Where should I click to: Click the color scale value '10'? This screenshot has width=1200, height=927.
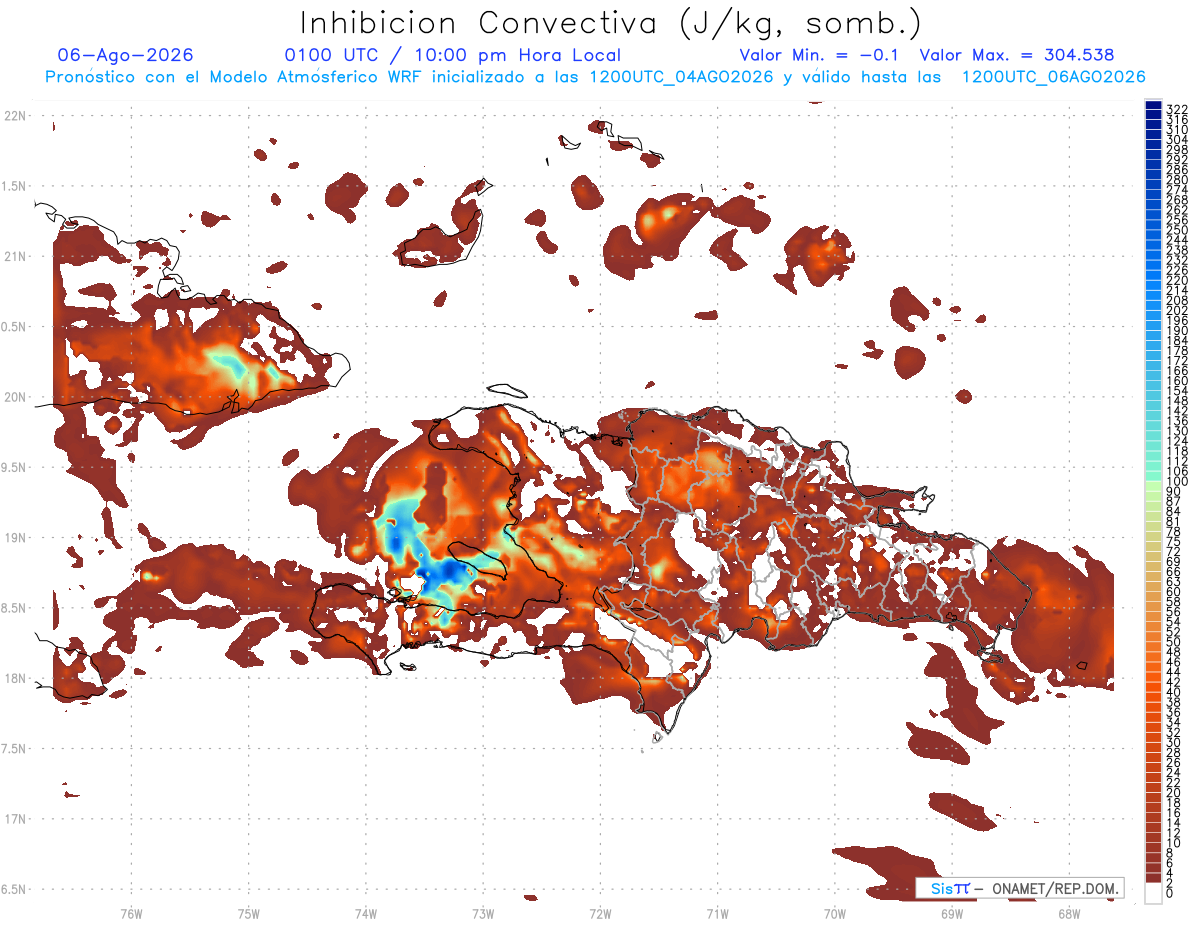click(x=1173, y=843)
